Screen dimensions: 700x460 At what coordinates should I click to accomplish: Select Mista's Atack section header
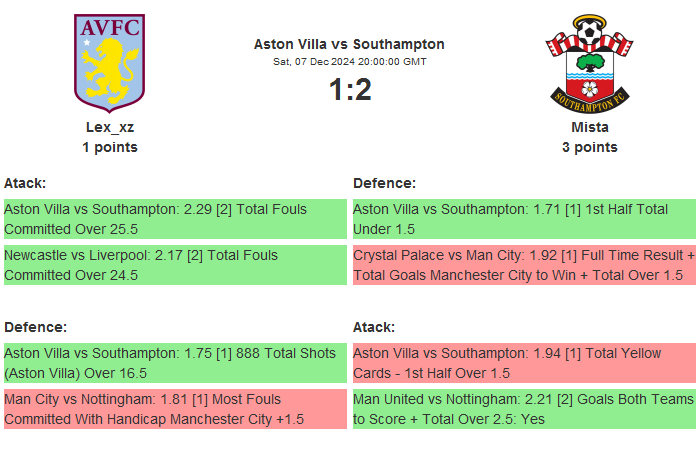(x=374, y=327)
